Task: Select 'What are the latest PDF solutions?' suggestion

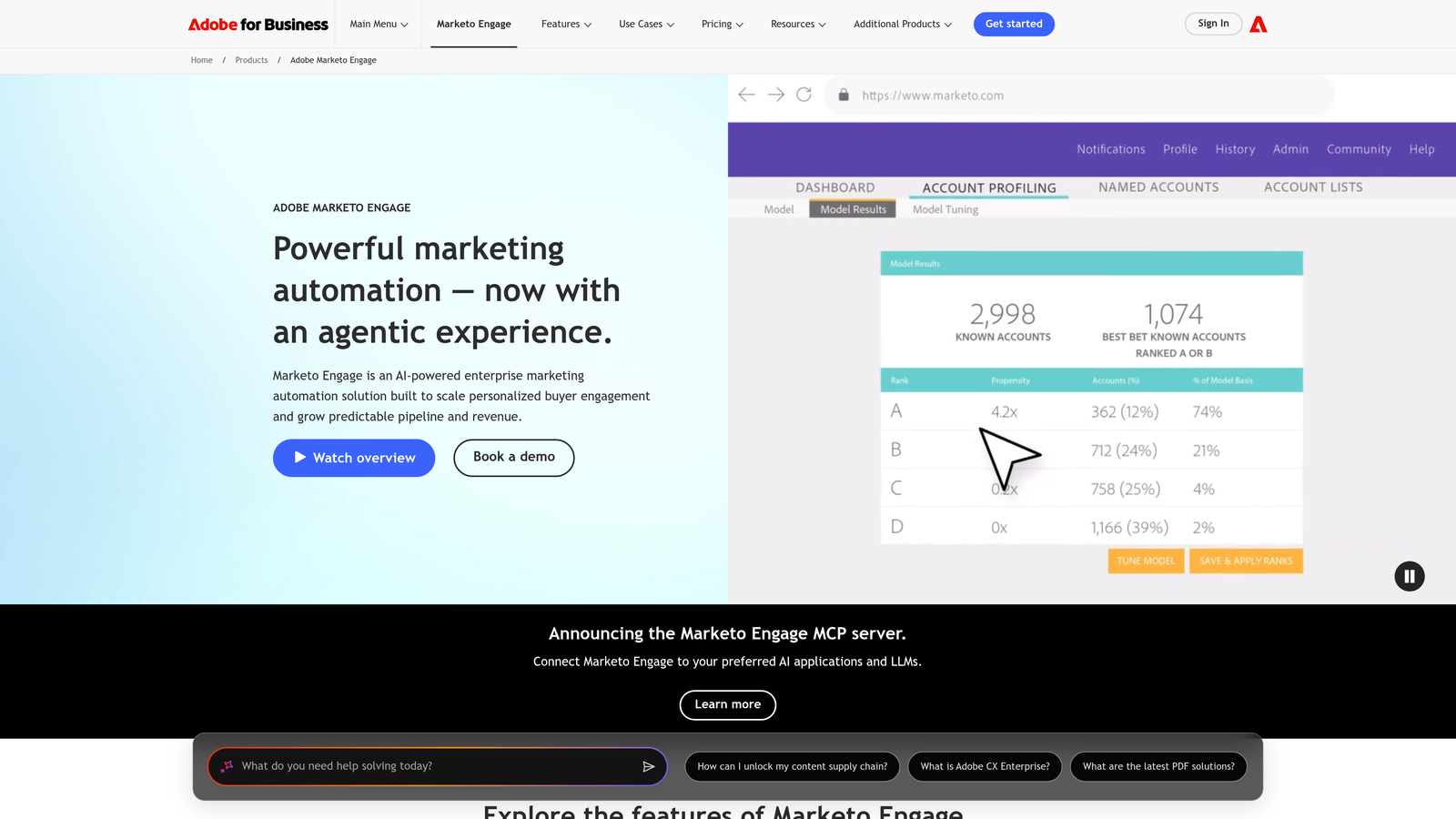Action: tap(1158, 766)
